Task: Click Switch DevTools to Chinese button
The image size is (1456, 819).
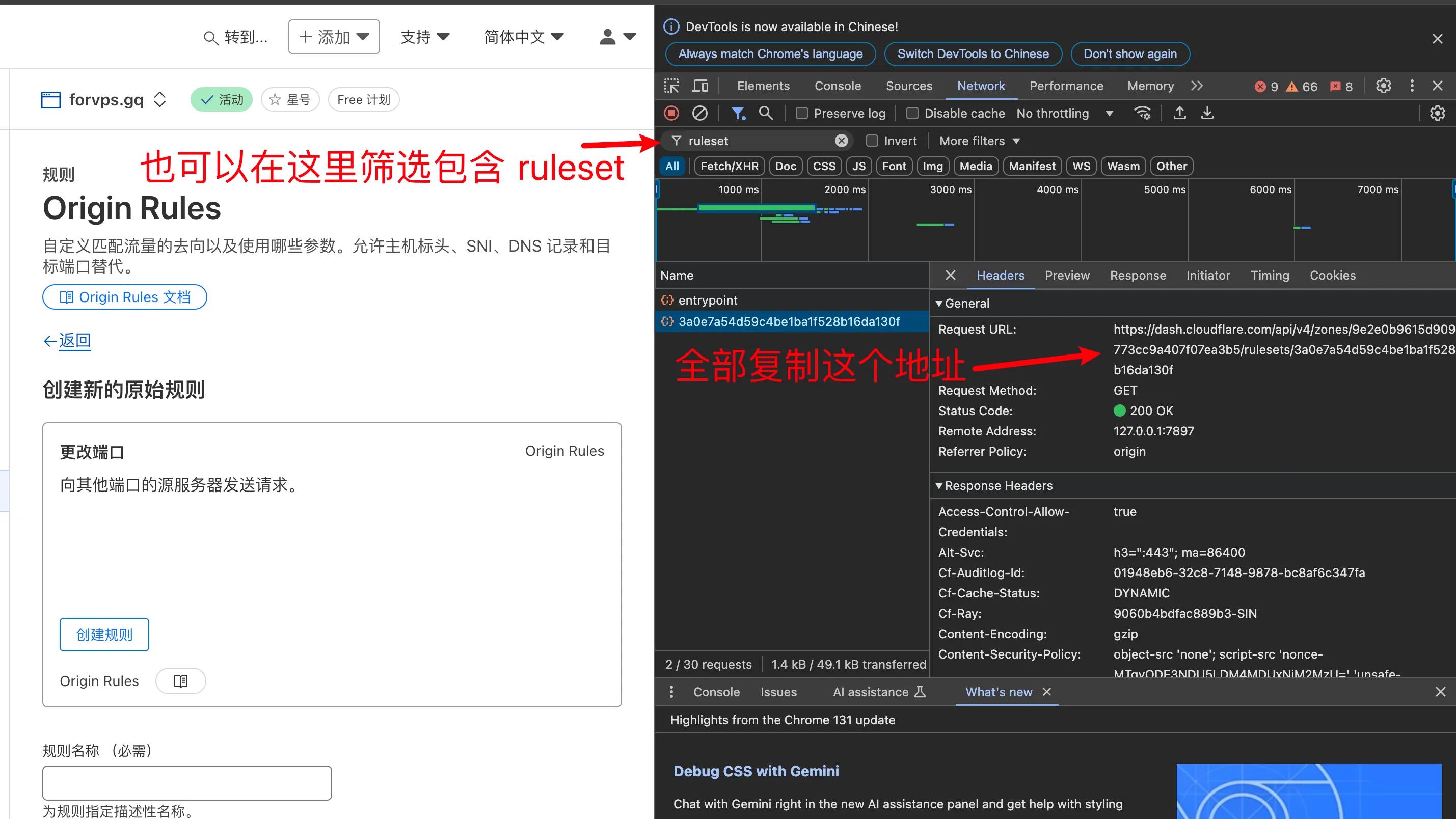Action: tap(973, 53)
